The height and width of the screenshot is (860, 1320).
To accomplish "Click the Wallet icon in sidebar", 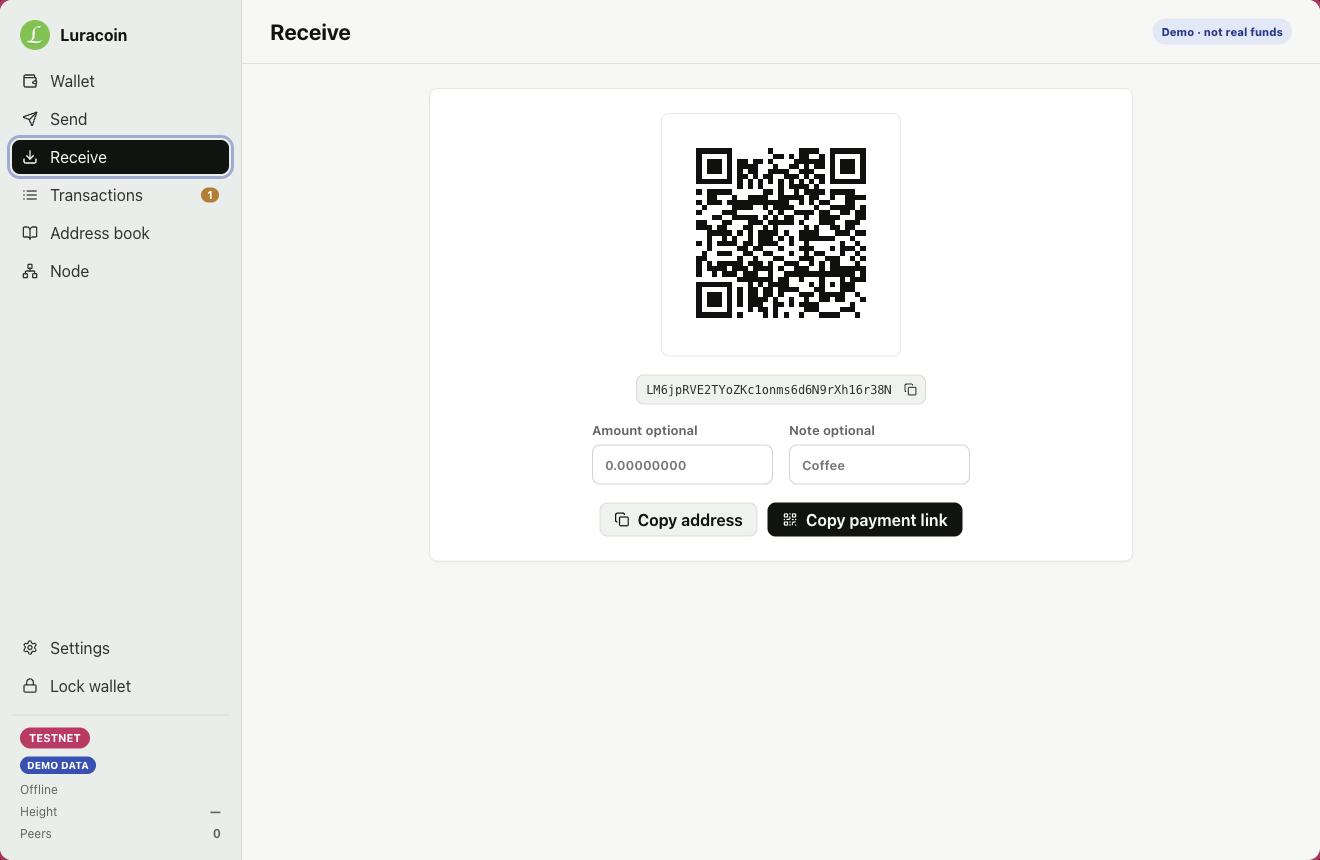I will tap(30, 81).
